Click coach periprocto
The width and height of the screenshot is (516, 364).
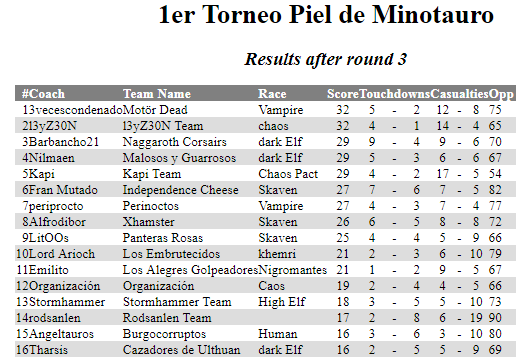(56, 206)
